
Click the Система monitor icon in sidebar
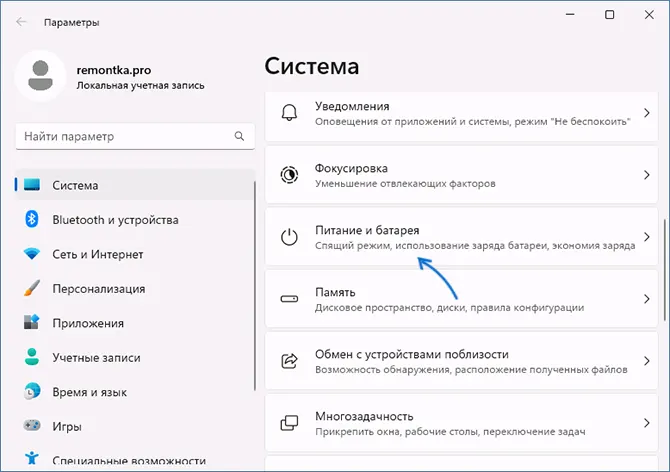(32, 185)
